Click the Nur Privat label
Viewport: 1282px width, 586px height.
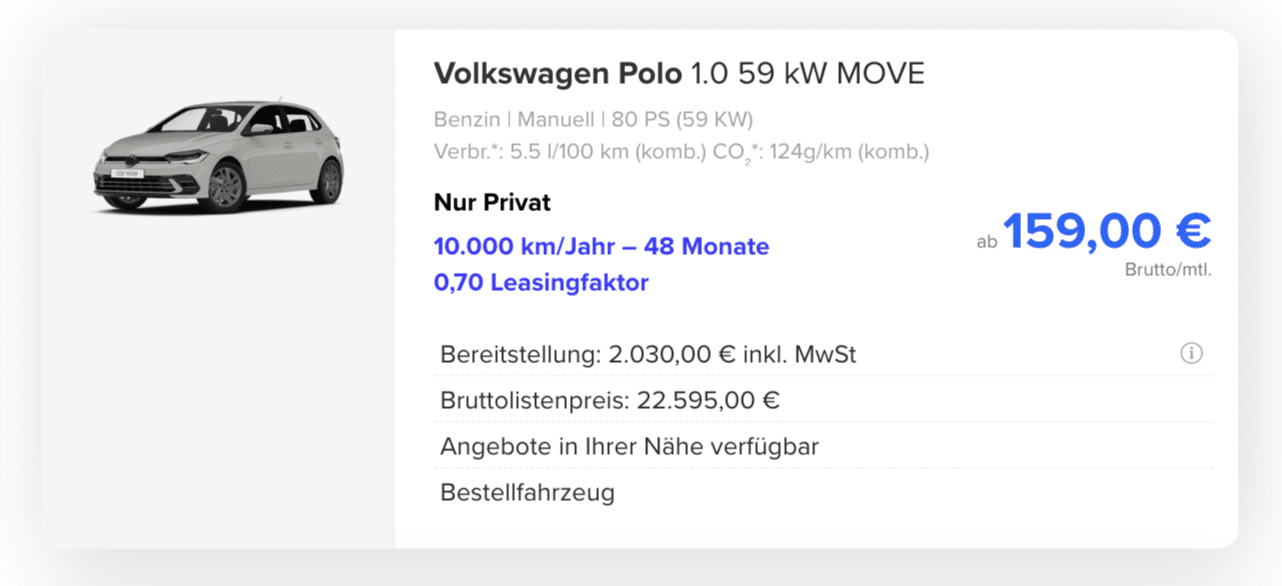[492, 203]
